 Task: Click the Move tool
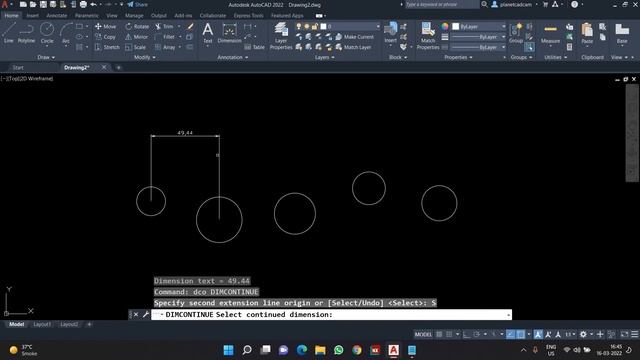106,27
